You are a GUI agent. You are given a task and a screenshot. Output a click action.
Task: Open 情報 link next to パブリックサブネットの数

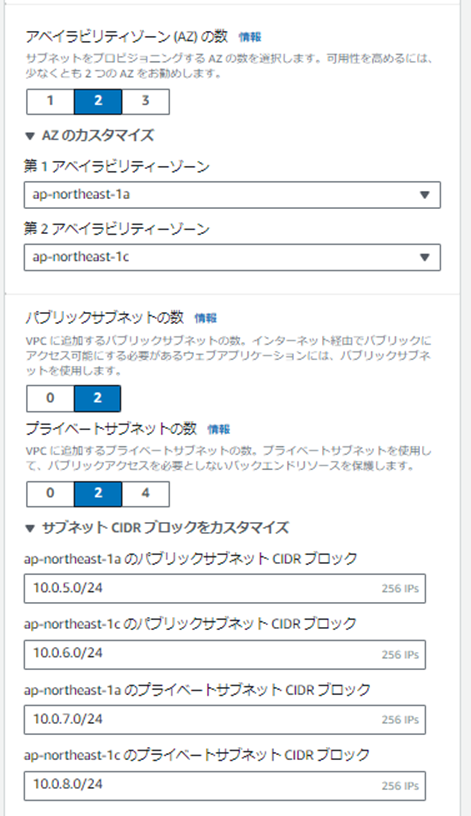[206, 318]
